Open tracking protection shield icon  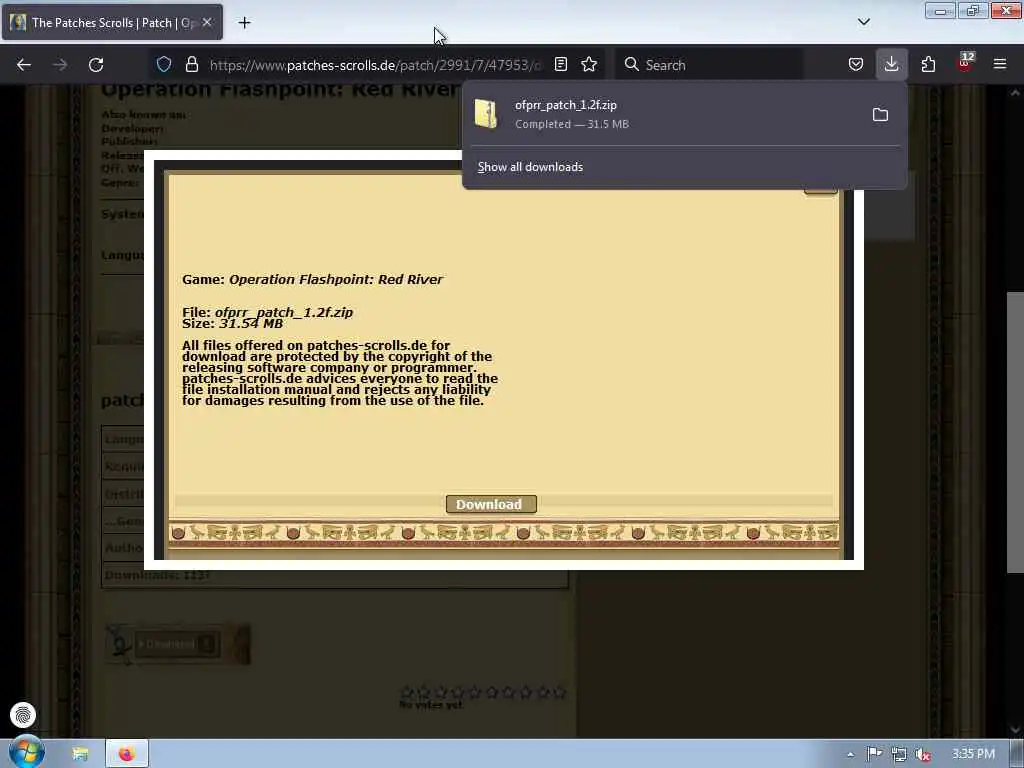click(x=164, y=64)
